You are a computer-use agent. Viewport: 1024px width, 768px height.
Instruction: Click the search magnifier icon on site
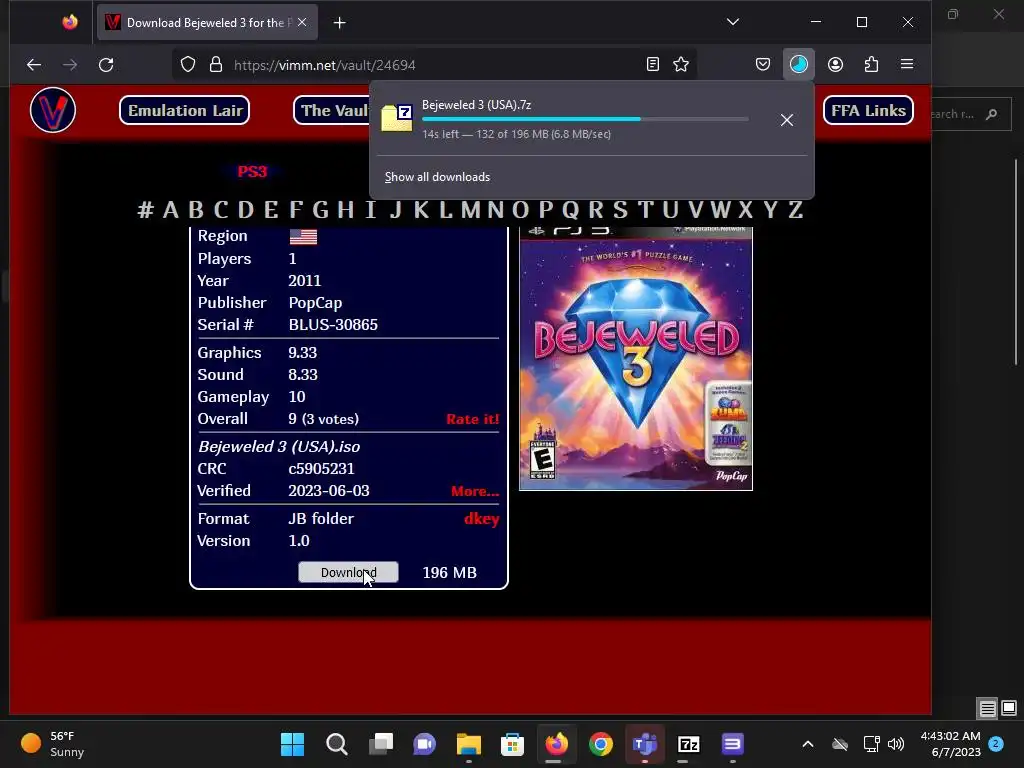991,114
